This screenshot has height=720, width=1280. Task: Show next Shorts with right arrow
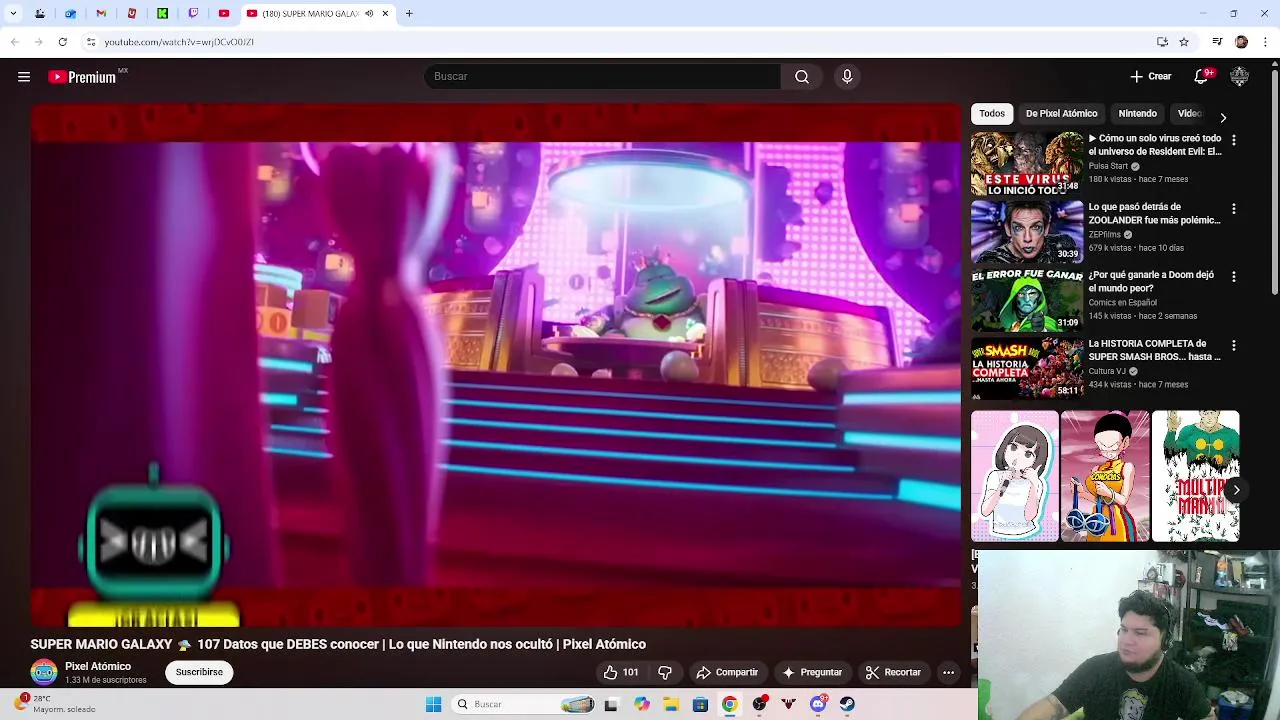pos(1236,490)
